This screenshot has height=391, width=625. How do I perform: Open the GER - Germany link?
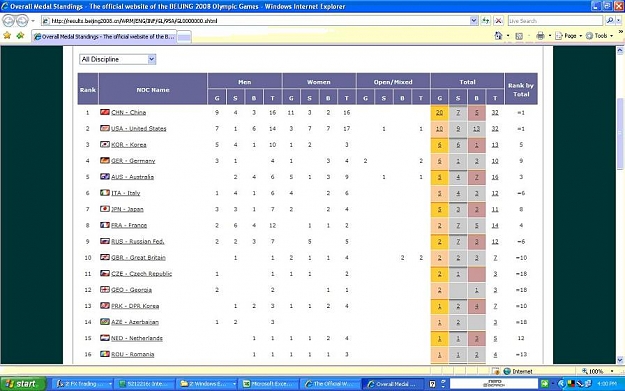pyautogui.click(x=133, y=161)
